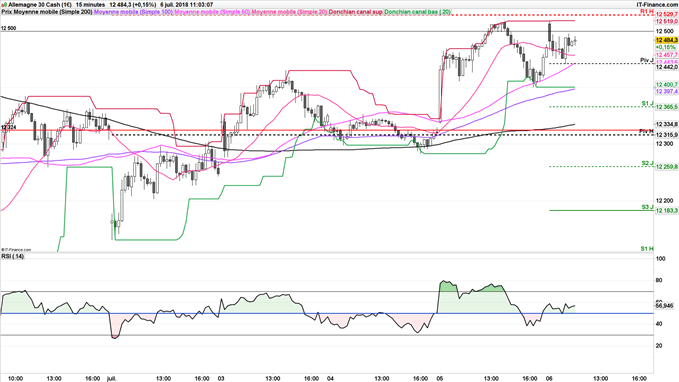Select 'Donchian canal sup' legend entry
This screenshot has height=382, width=679.
[x=356, y=12]
